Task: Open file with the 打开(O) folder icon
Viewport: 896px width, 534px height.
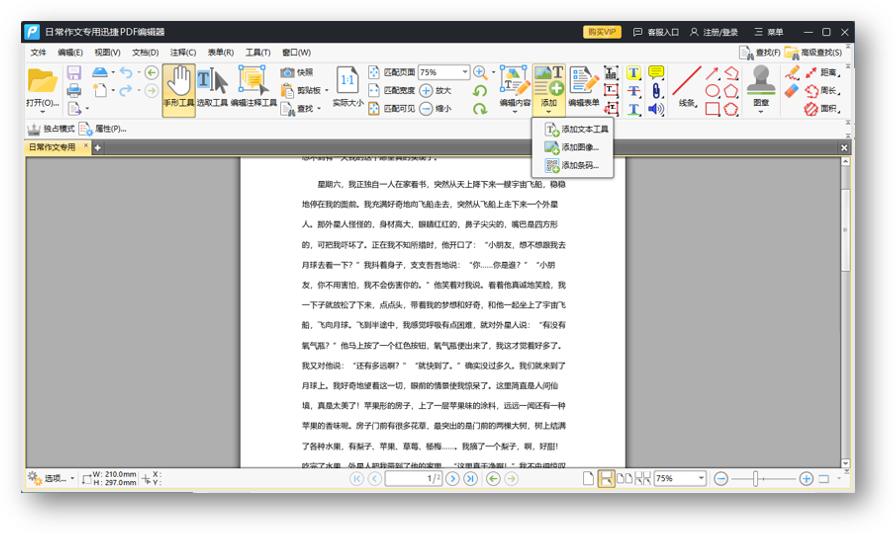Action: point(42,82)
